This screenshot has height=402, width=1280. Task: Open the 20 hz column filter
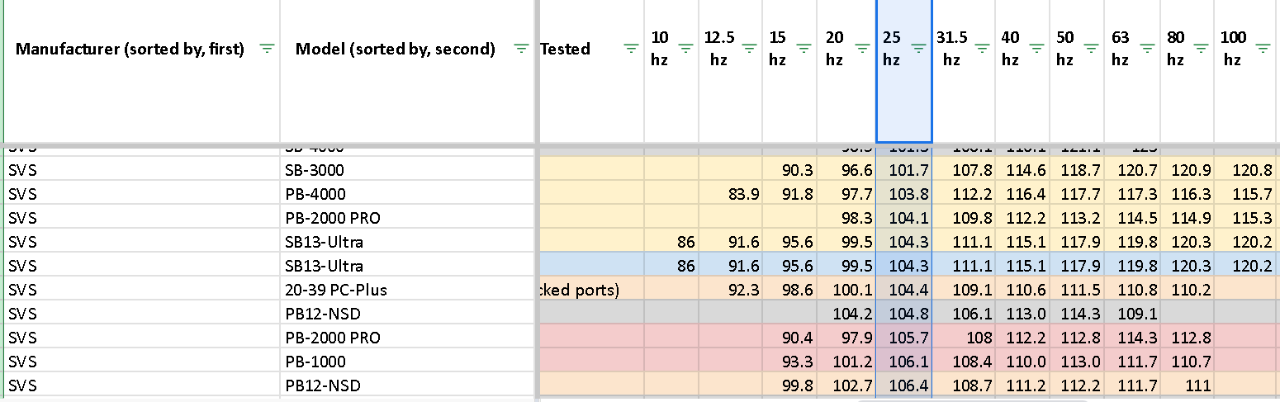coord(860,48)
